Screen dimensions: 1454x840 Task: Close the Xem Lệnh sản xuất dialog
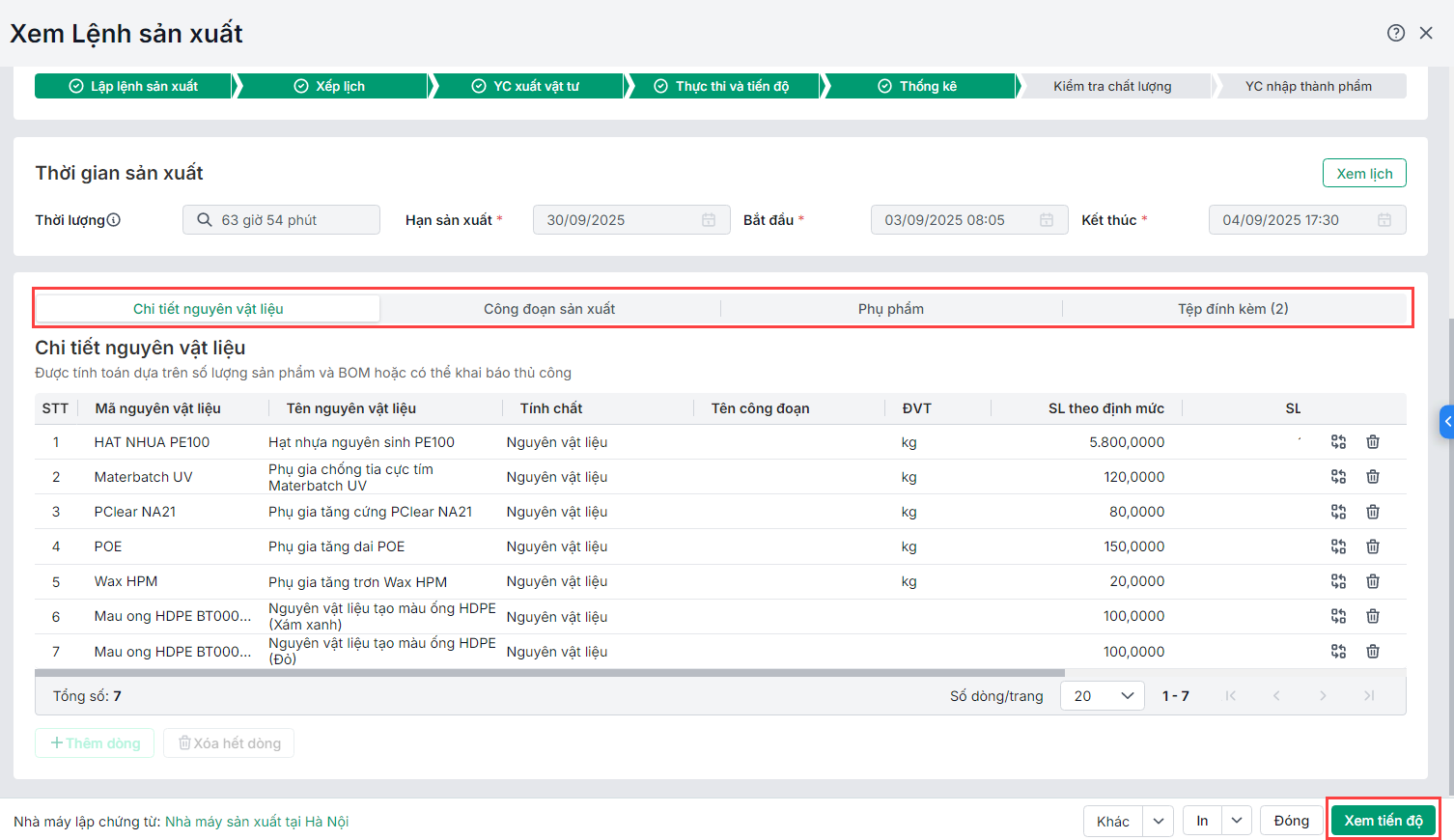click(x=1426, y=33)
